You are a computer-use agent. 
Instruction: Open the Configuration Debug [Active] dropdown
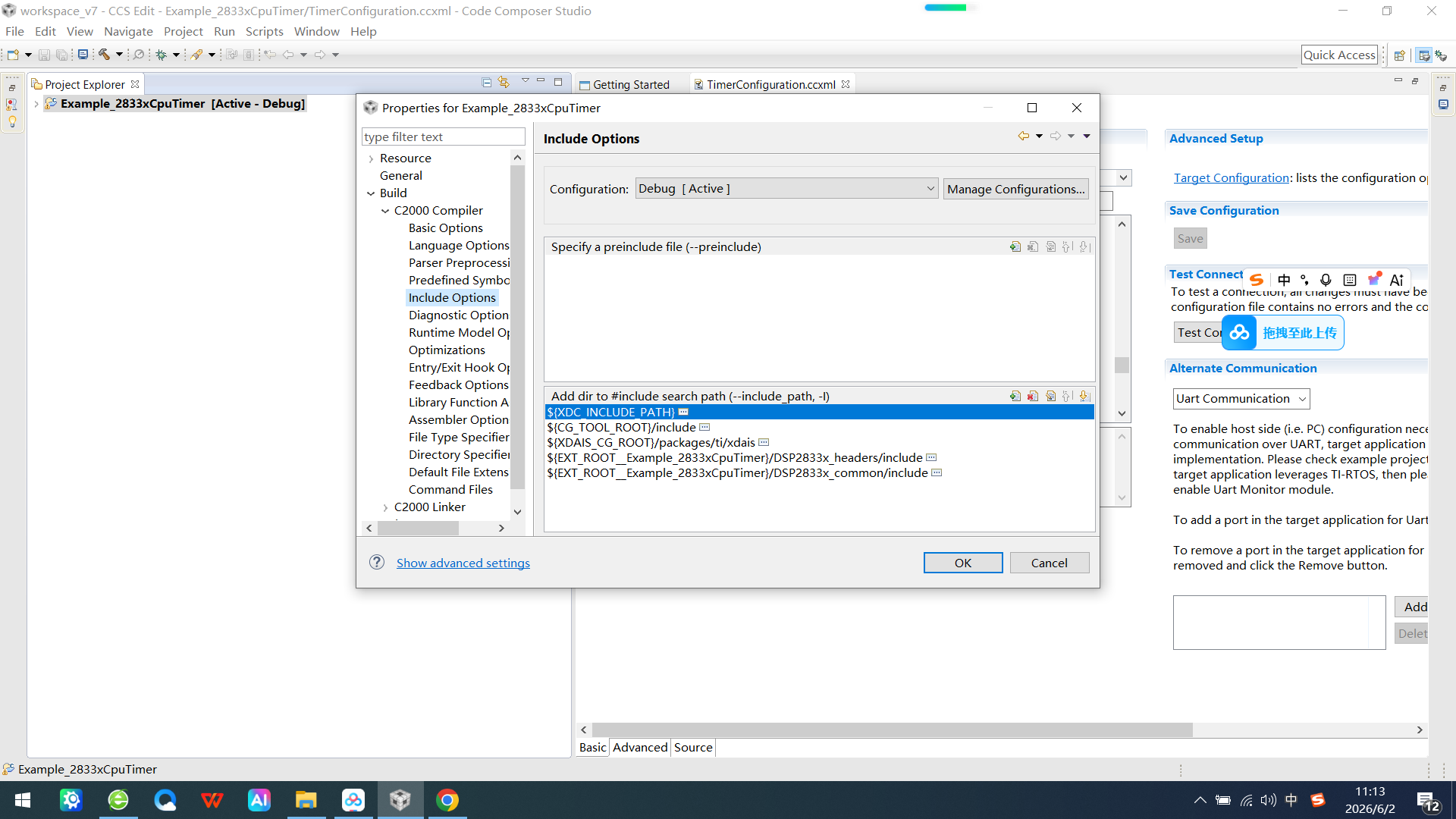tap(786, 189)
